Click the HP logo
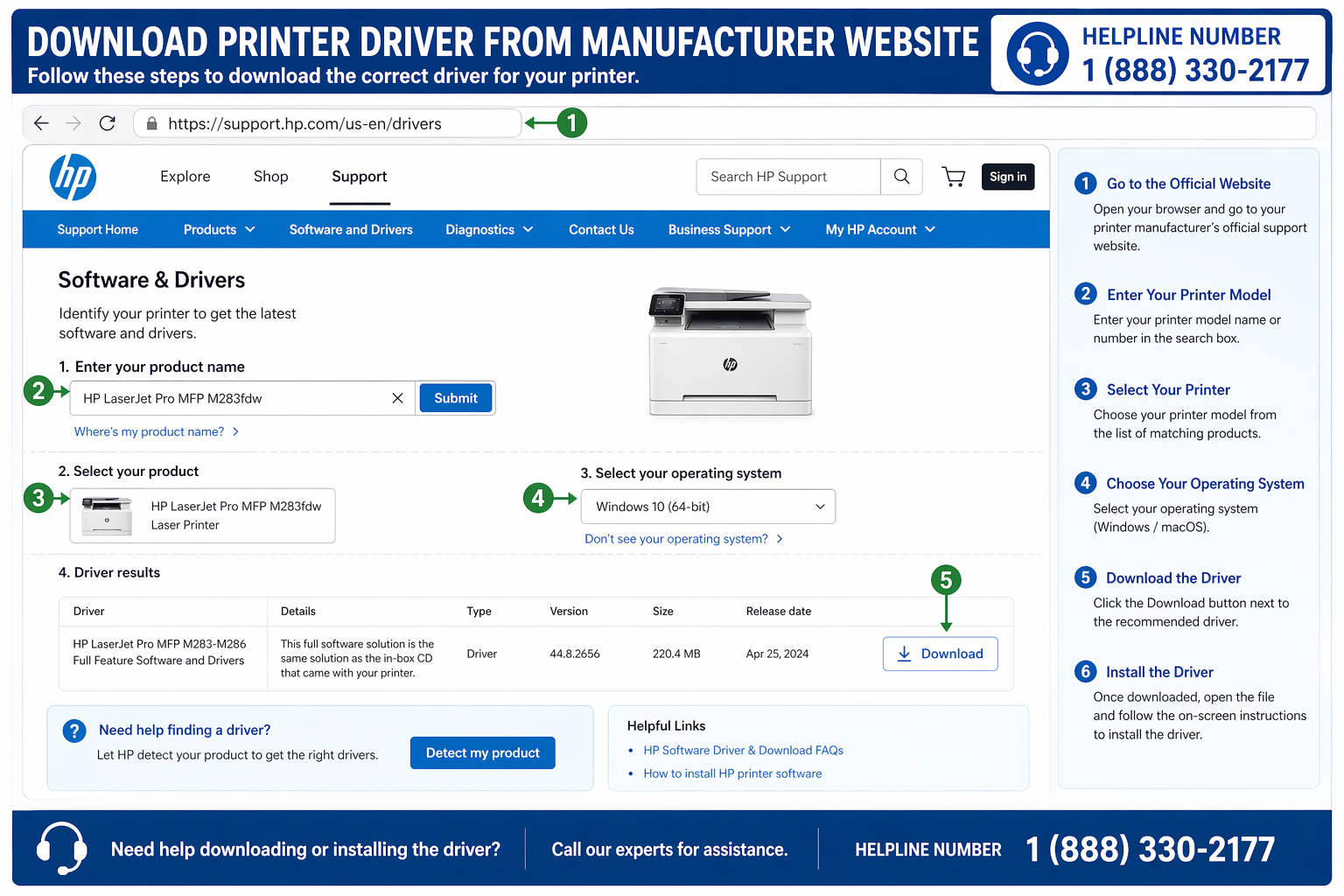This screenshot has height=896, width=1344. [x=73, y=177]
